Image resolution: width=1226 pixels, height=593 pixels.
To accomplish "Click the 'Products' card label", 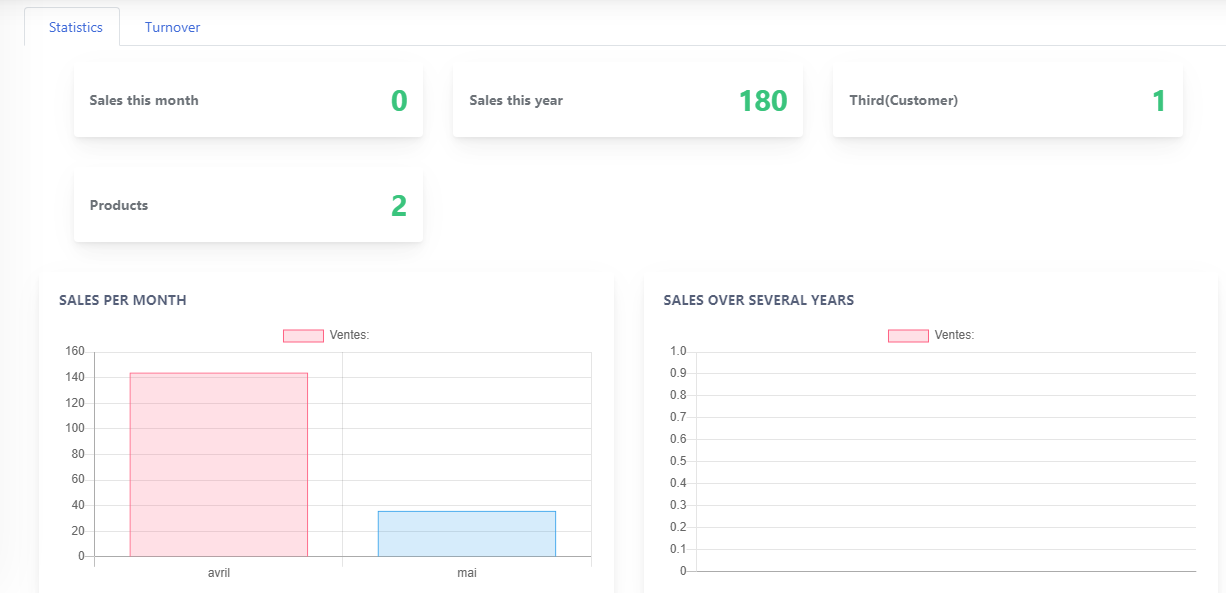I will point(119,205).
